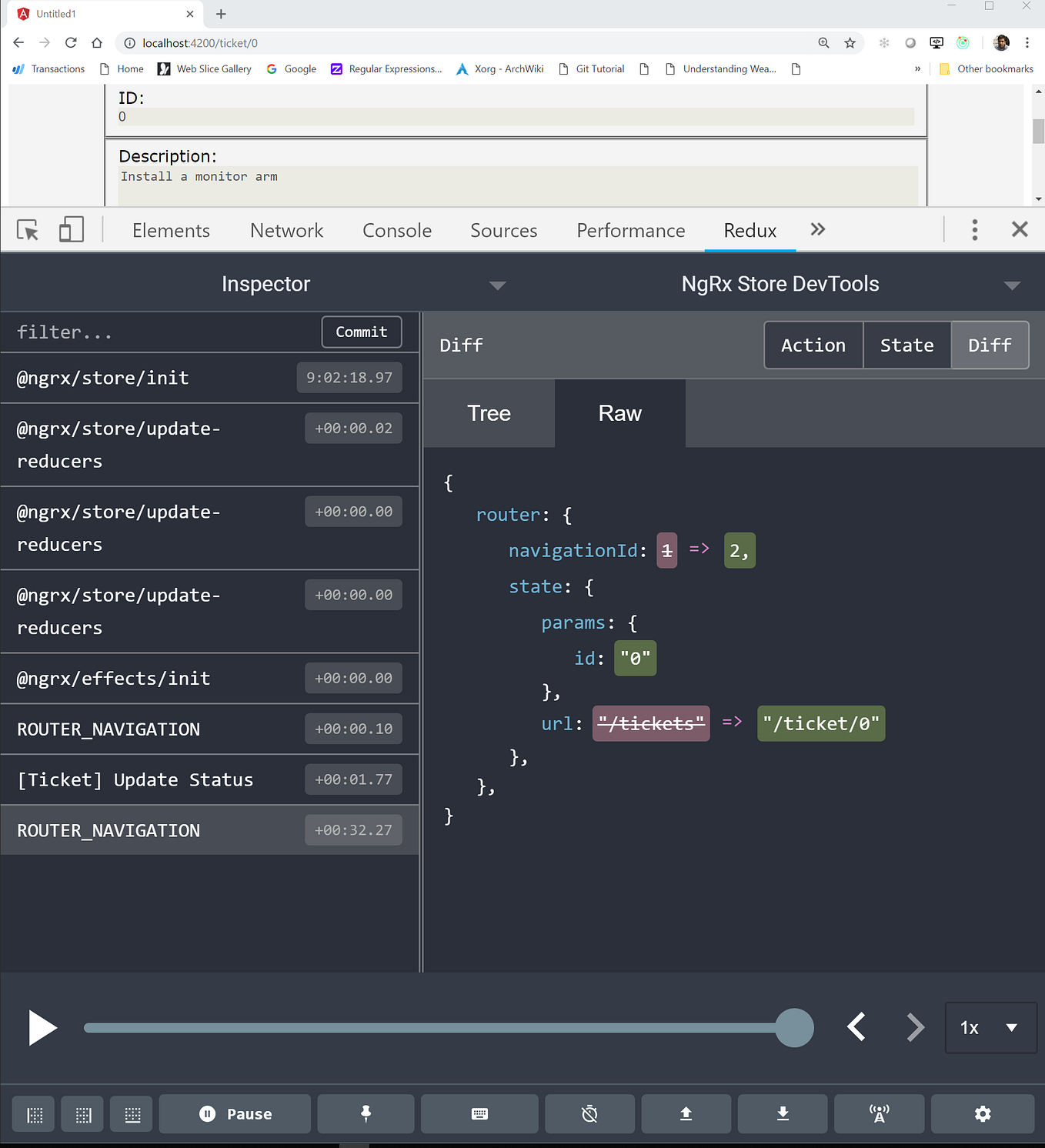The image size is (1045, 1148).
Task: Switch the diff view to State mode
Action: (x=906, y=345)
